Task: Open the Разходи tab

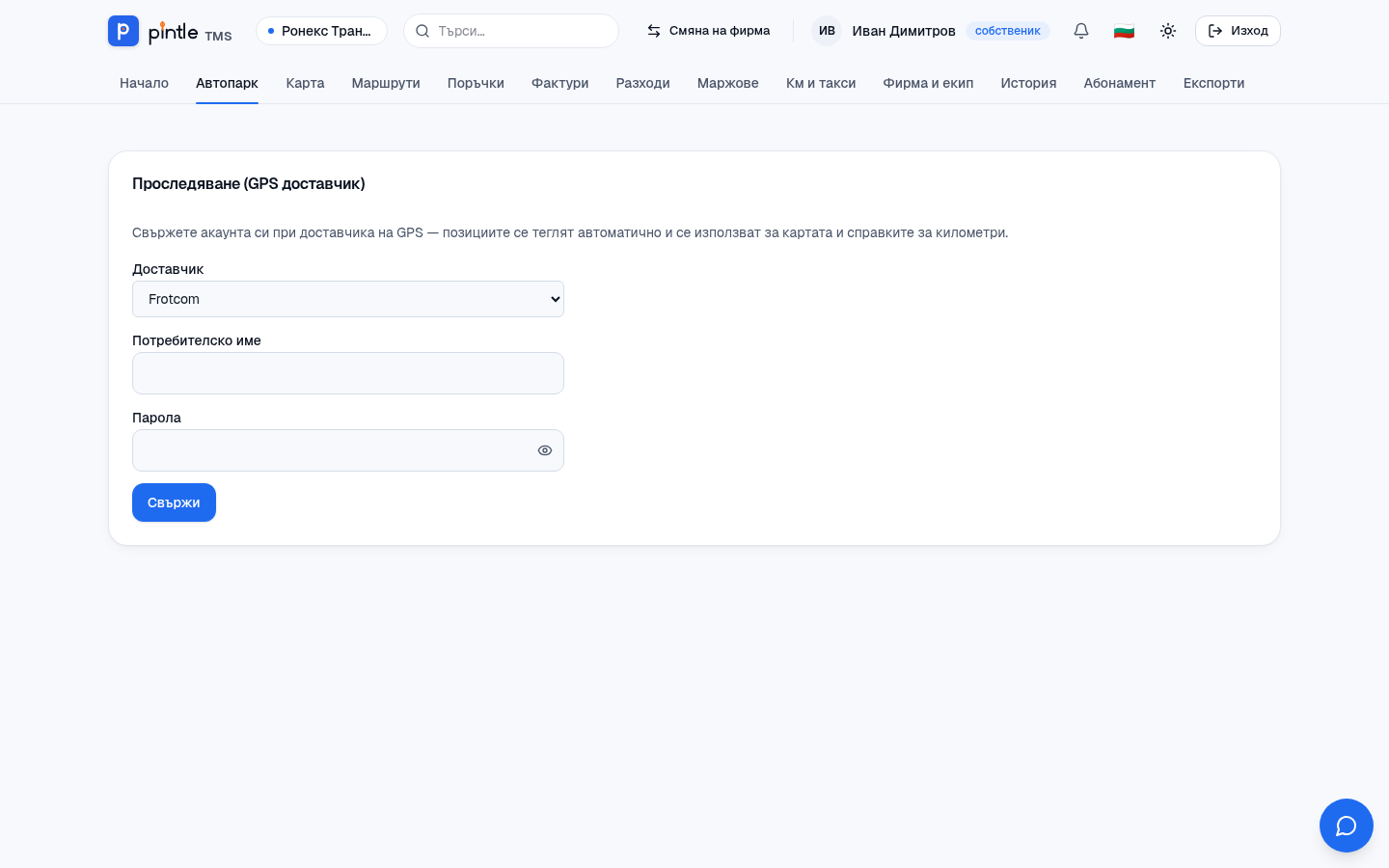Action: pos(642,83)
